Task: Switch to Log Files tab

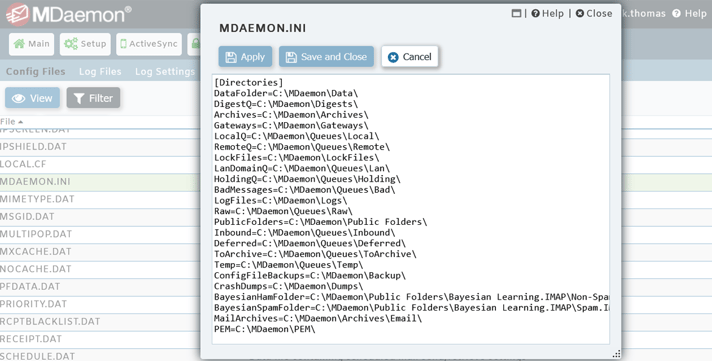Action: coord(100,71)
